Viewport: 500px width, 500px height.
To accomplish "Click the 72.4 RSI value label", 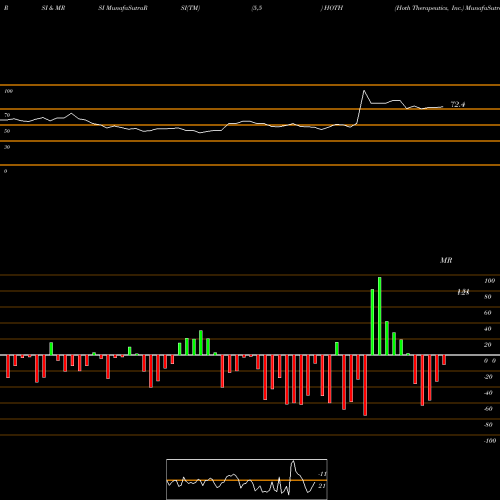I will pyautogui.click(x=458, y=104).
